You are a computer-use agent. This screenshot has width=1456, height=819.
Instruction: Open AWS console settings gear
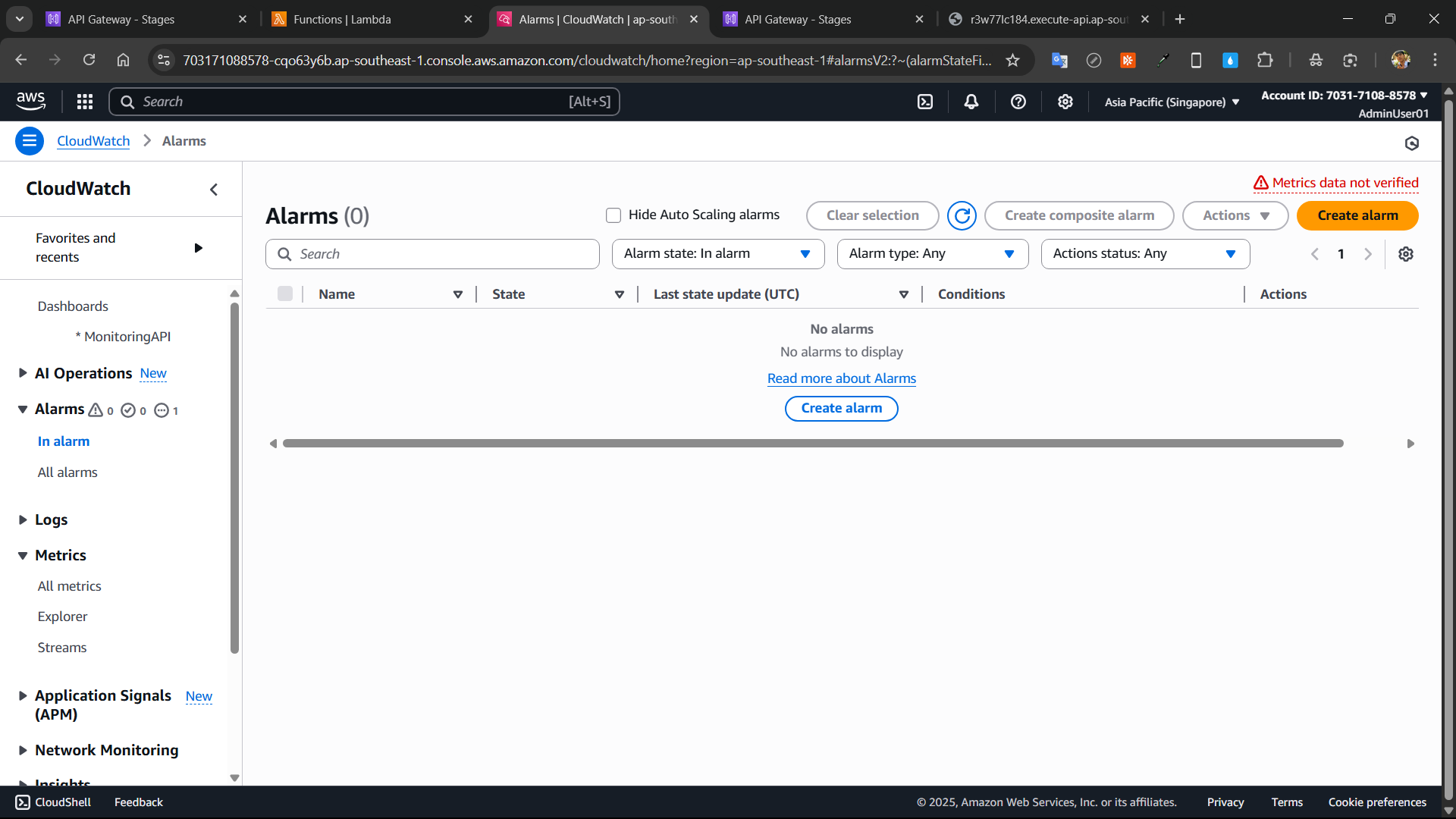(x=1065, y=102)
